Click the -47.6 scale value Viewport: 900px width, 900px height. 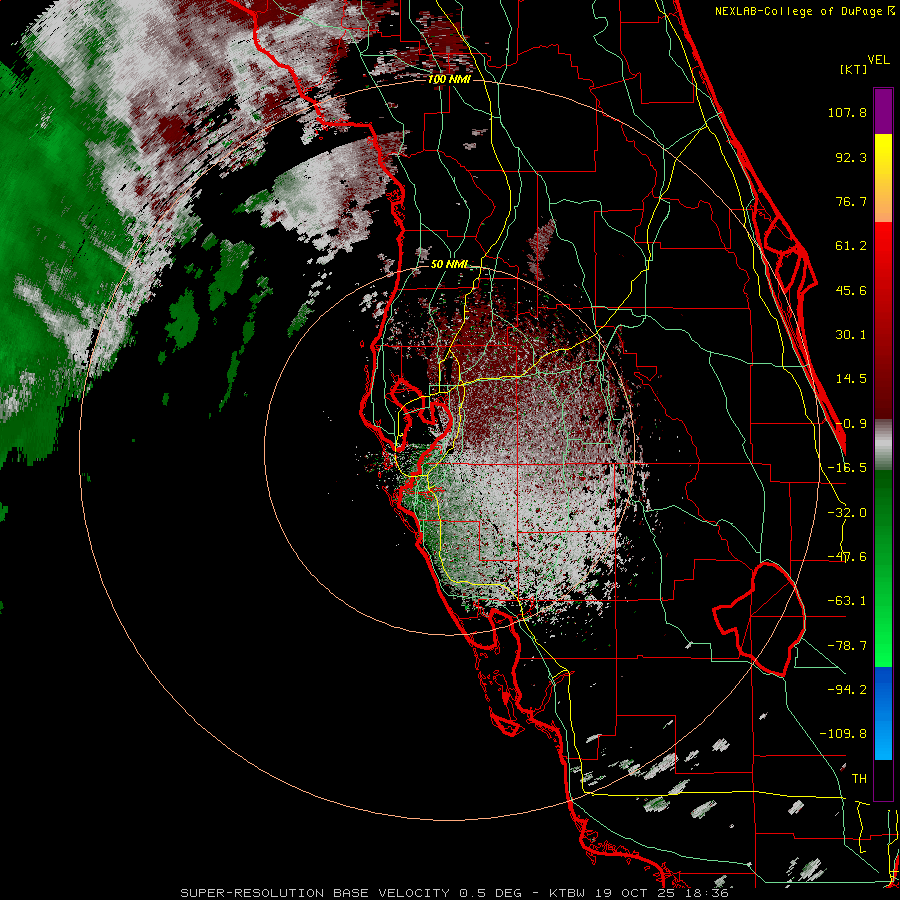tap(847, 557)
